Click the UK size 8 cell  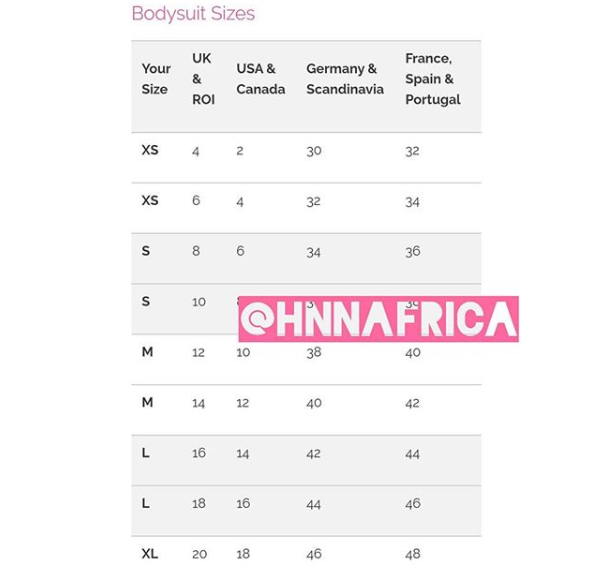pyautogui.click(x=196, y=251)
